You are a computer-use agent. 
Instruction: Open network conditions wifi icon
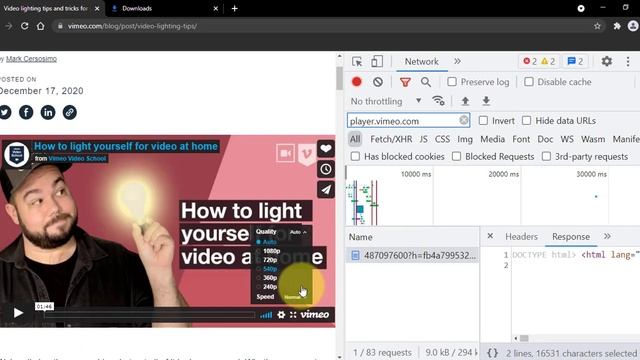438,101
